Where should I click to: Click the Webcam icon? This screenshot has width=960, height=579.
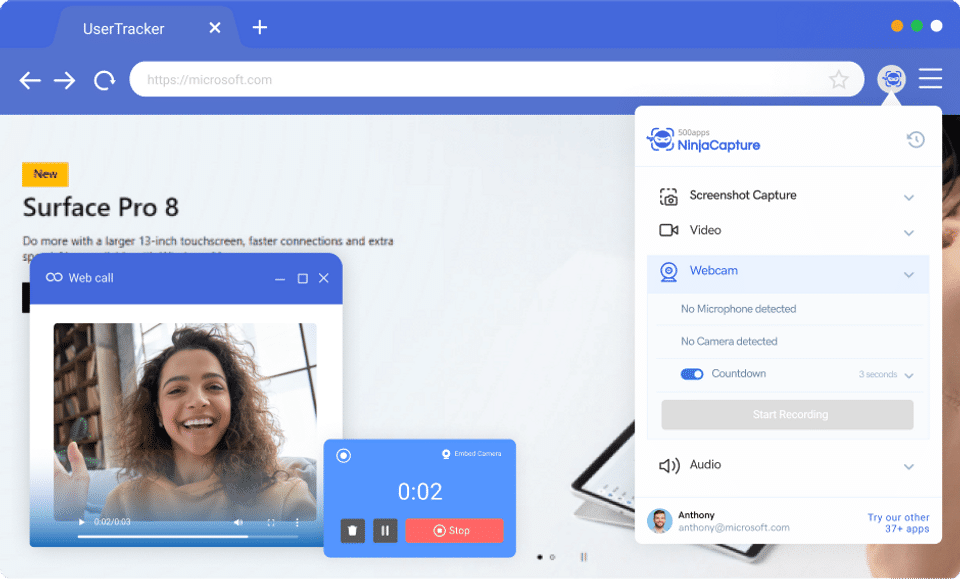tap(669, 272)
